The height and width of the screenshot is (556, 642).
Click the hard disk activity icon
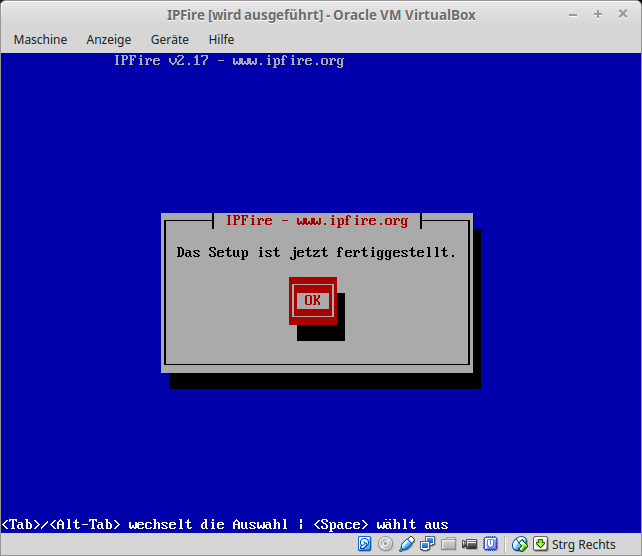click(x=364, y=544)
